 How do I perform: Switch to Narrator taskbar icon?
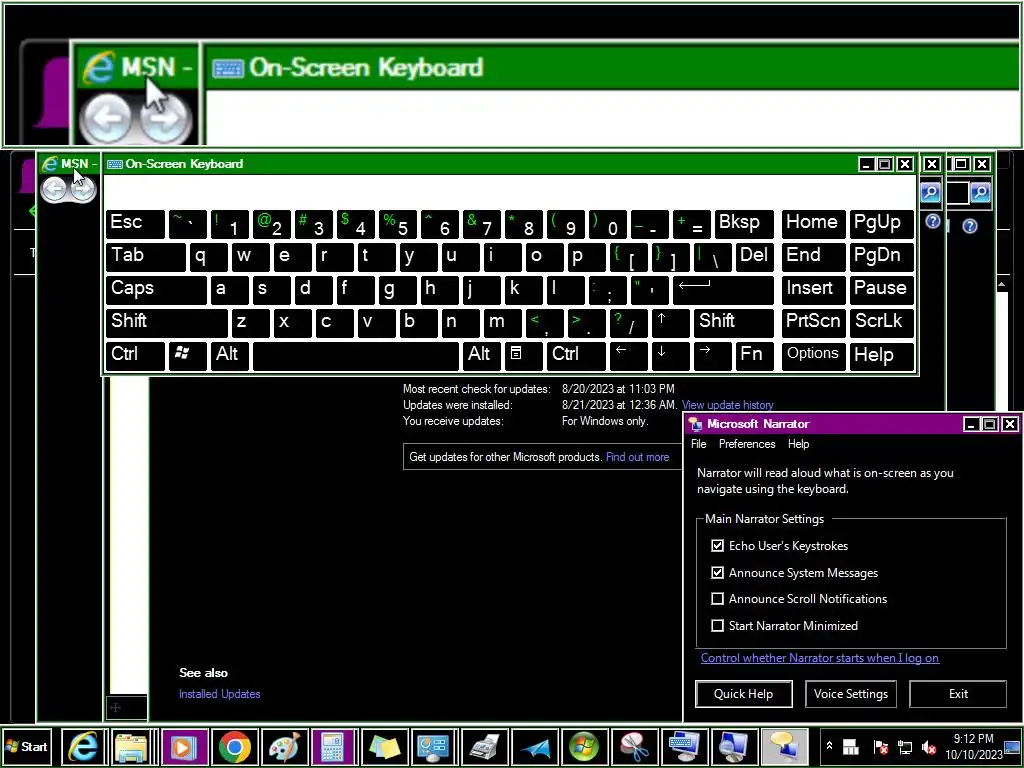(784, 746)
